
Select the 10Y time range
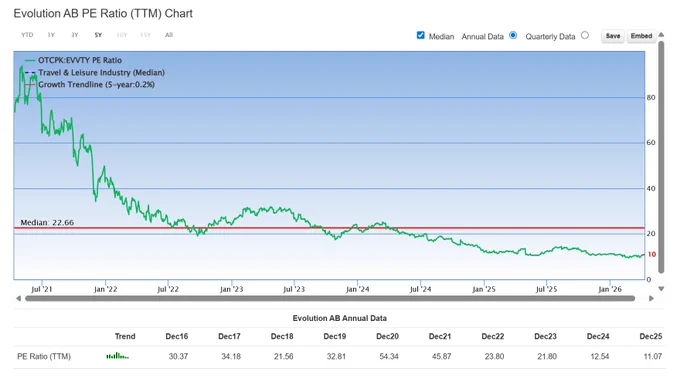[x=121, y=35]
